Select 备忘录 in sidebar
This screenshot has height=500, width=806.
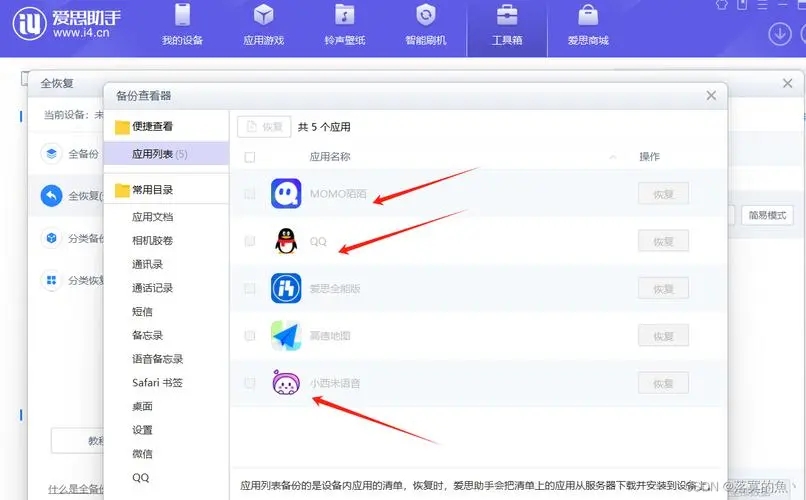point(148,335)
